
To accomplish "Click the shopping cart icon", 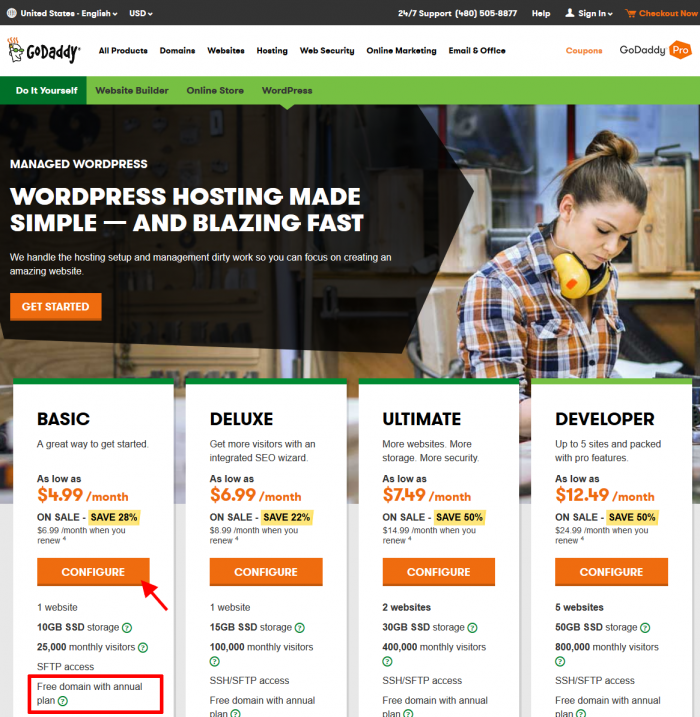I will click(x=631, y=13).
